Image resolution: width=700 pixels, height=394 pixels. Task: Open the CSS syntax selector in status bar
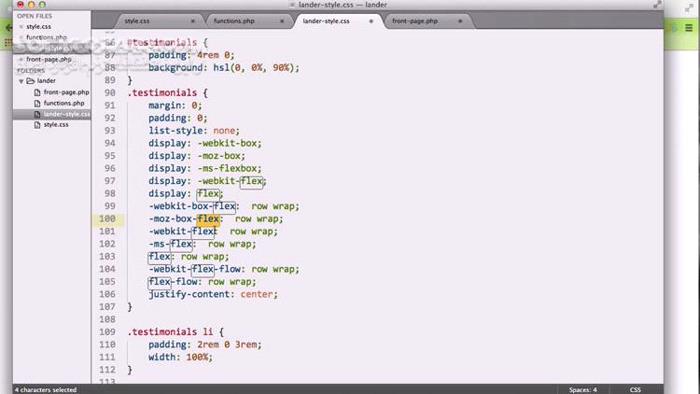(x=635, y=390)
